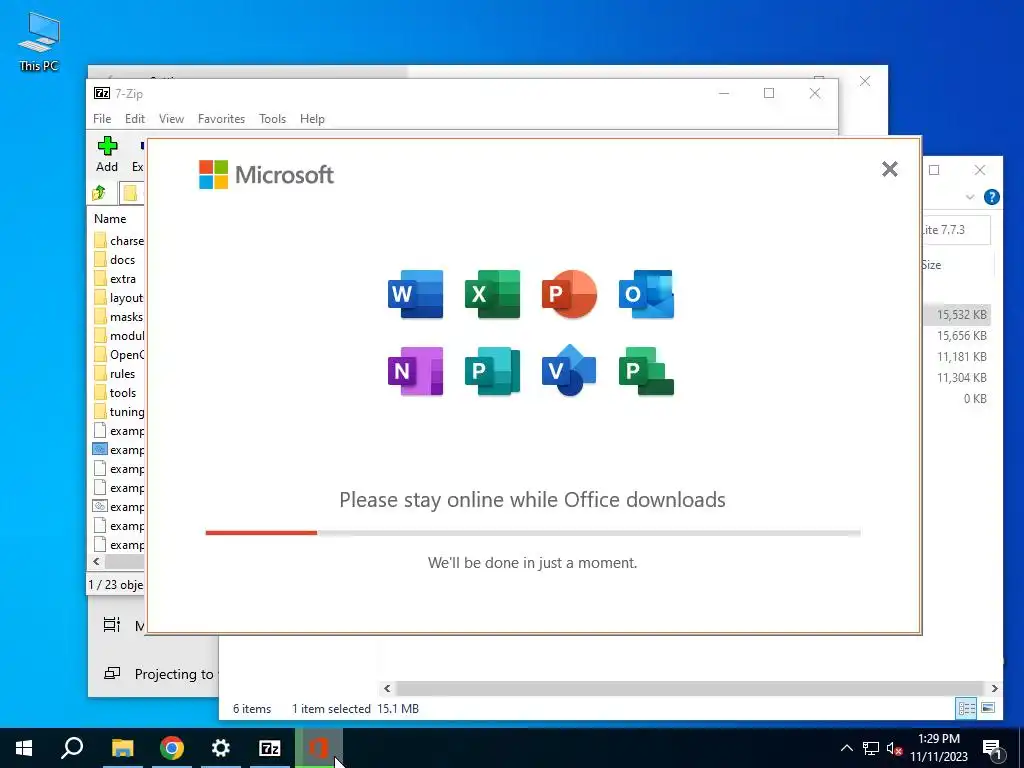Click the Word icon in Office installer
The width and height of the screenshot is (1024, 768).
(415, 294)
